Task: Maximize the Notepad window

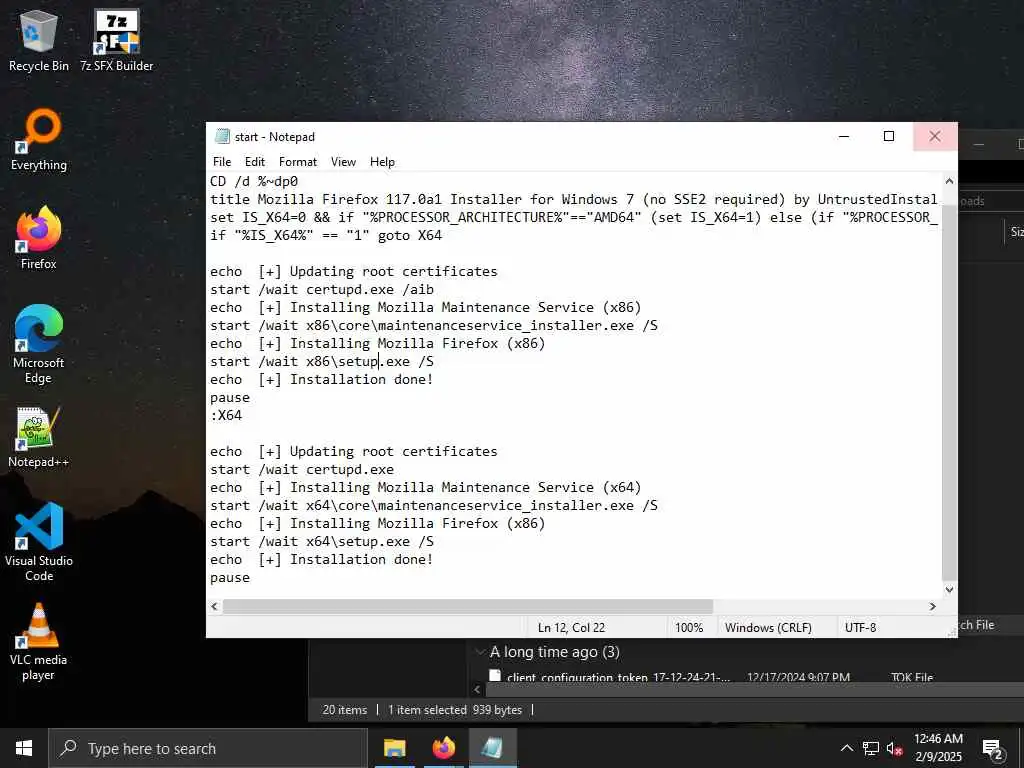Action: 889,136
